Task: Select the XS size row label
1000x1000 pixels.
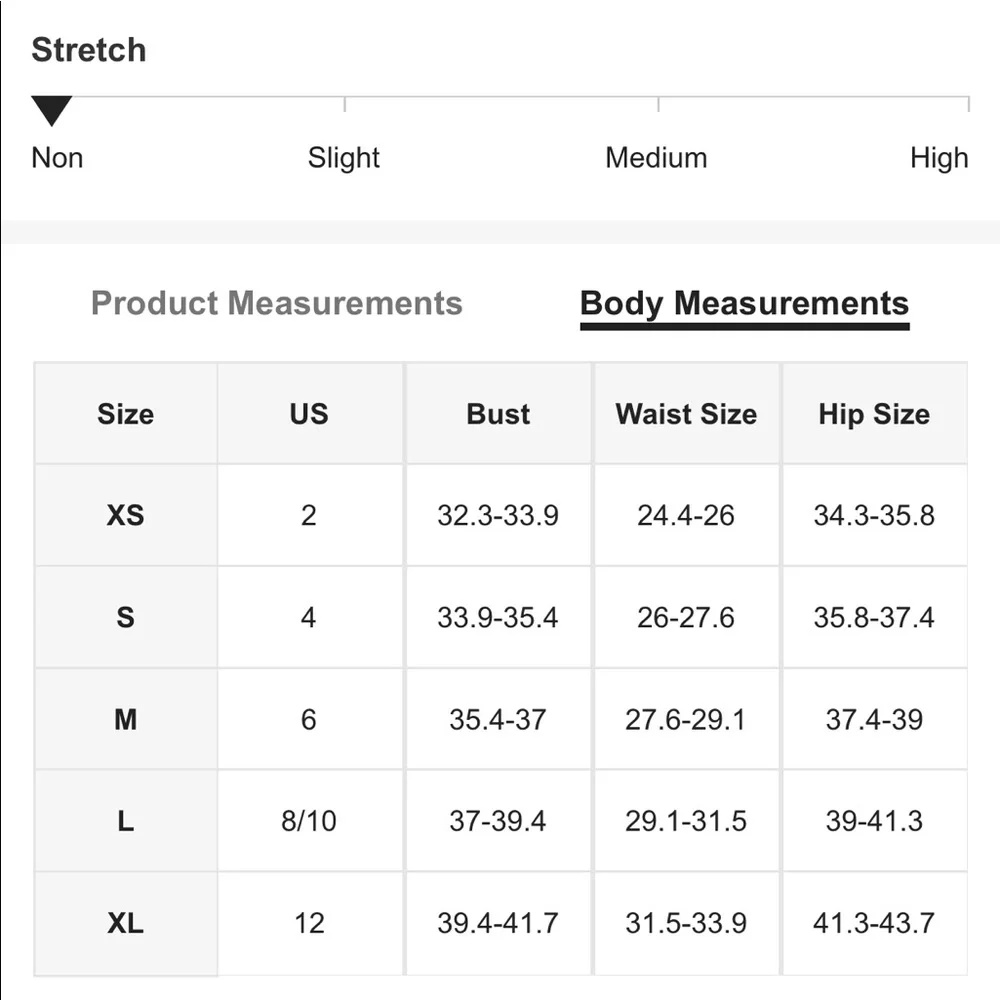Action: pyautogui.click(x=125, y=515)
